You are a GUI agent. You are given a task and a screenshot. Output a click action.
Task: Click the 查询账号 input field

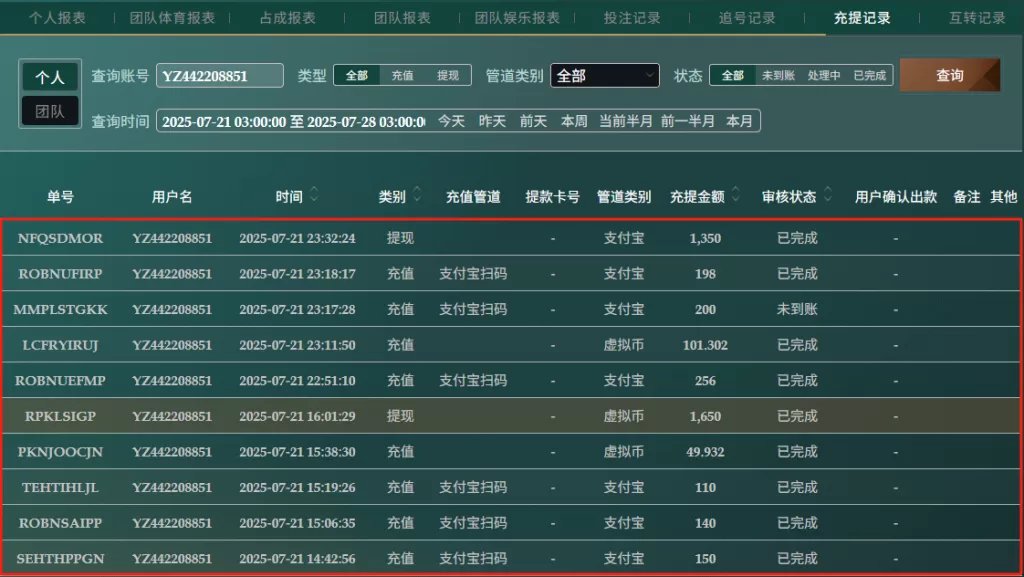(219, 76)
